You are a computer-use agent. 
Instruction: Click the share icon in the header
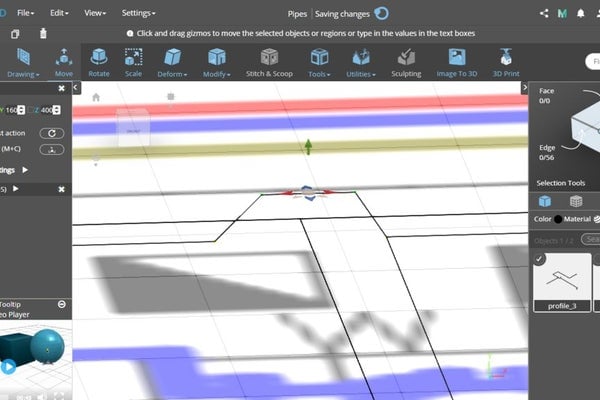544,13
